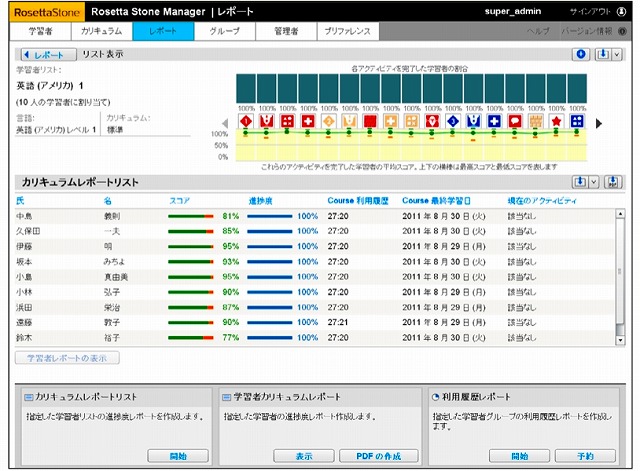Select the solid red square activity icon
The image size is (640, 471).
click(370, 121)
